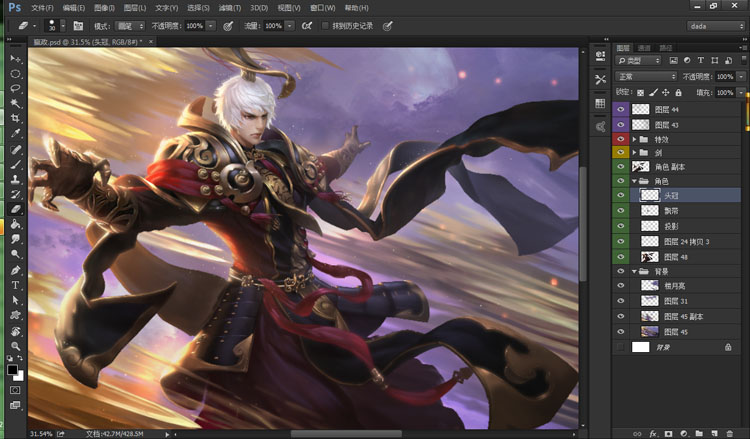Open the layer style fx menu

click(x=653, y=433)
